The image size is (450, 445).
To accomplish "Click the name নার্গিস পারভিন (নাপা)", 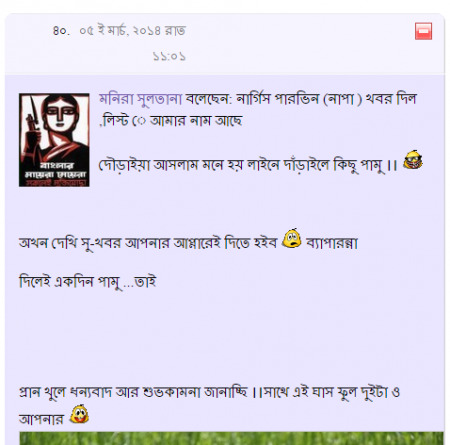I will pos(299,99).
